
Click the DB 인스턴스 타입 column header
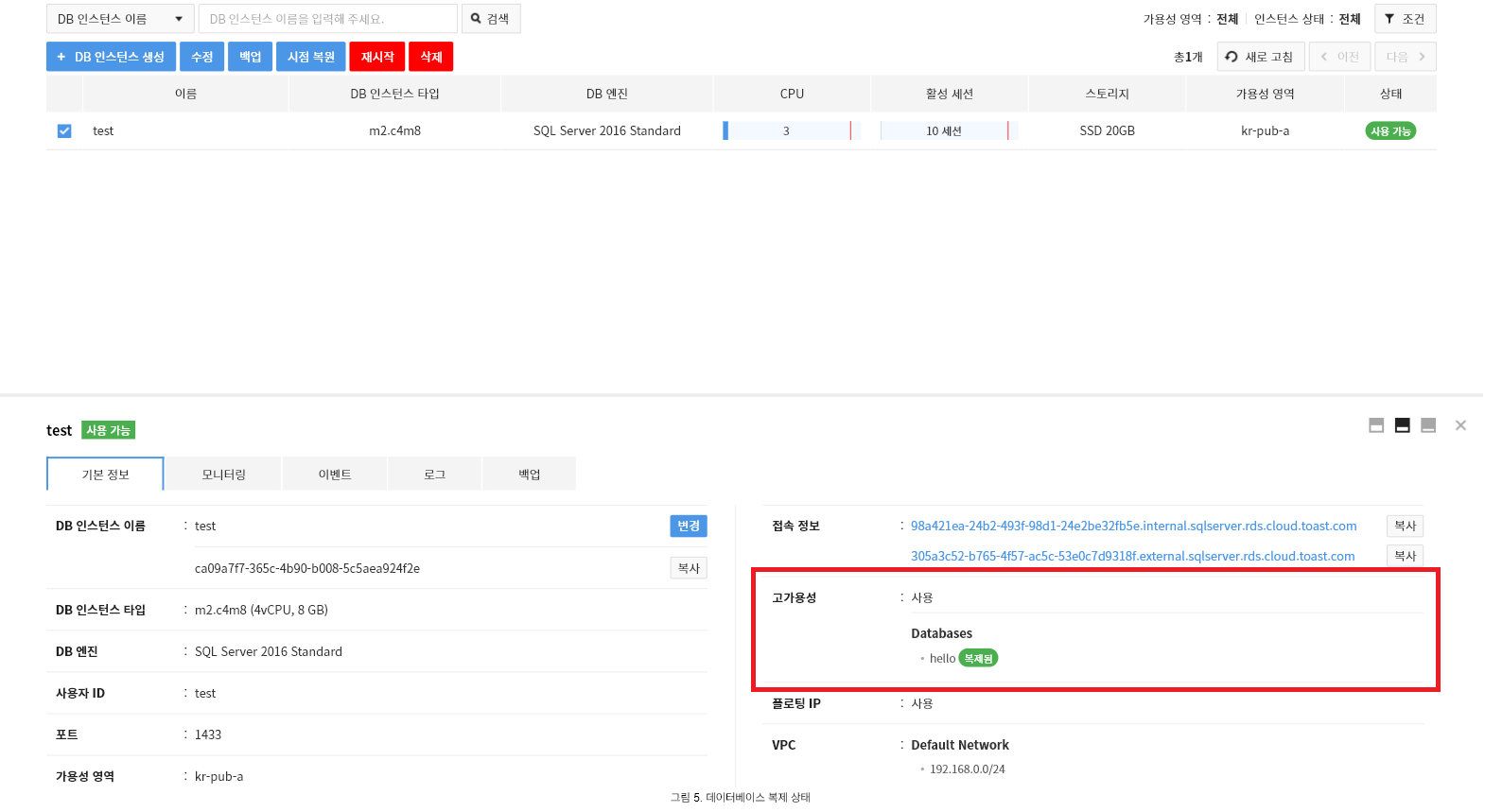point(394,94)
